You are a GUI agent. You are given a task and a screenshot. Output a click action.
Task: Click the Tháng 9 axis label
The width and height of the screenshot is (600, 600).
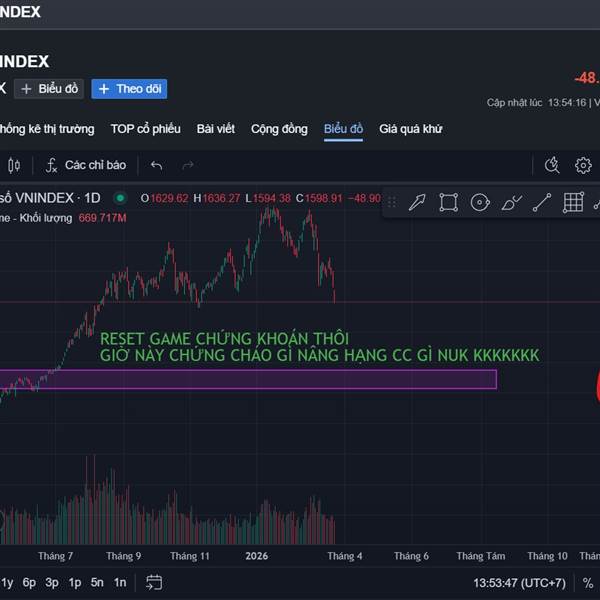click(123, 556)
